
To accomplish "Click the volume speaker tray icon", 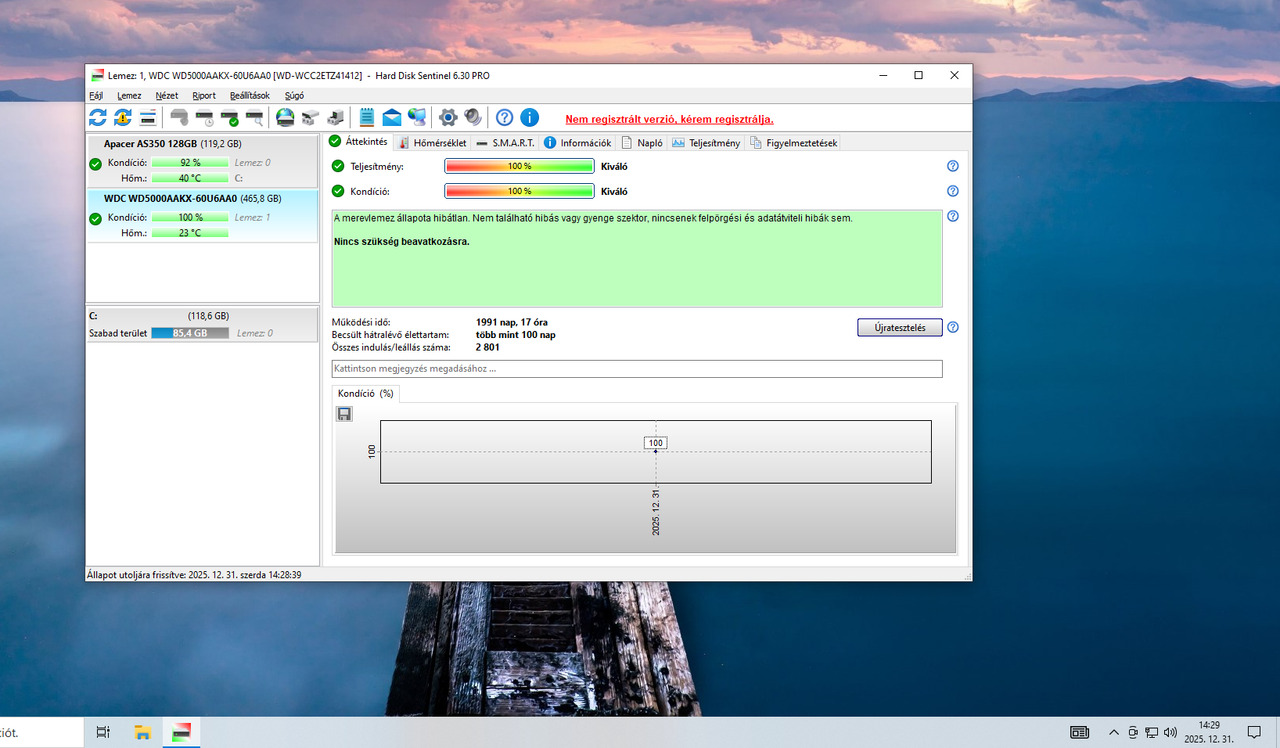I will 1170,732.
